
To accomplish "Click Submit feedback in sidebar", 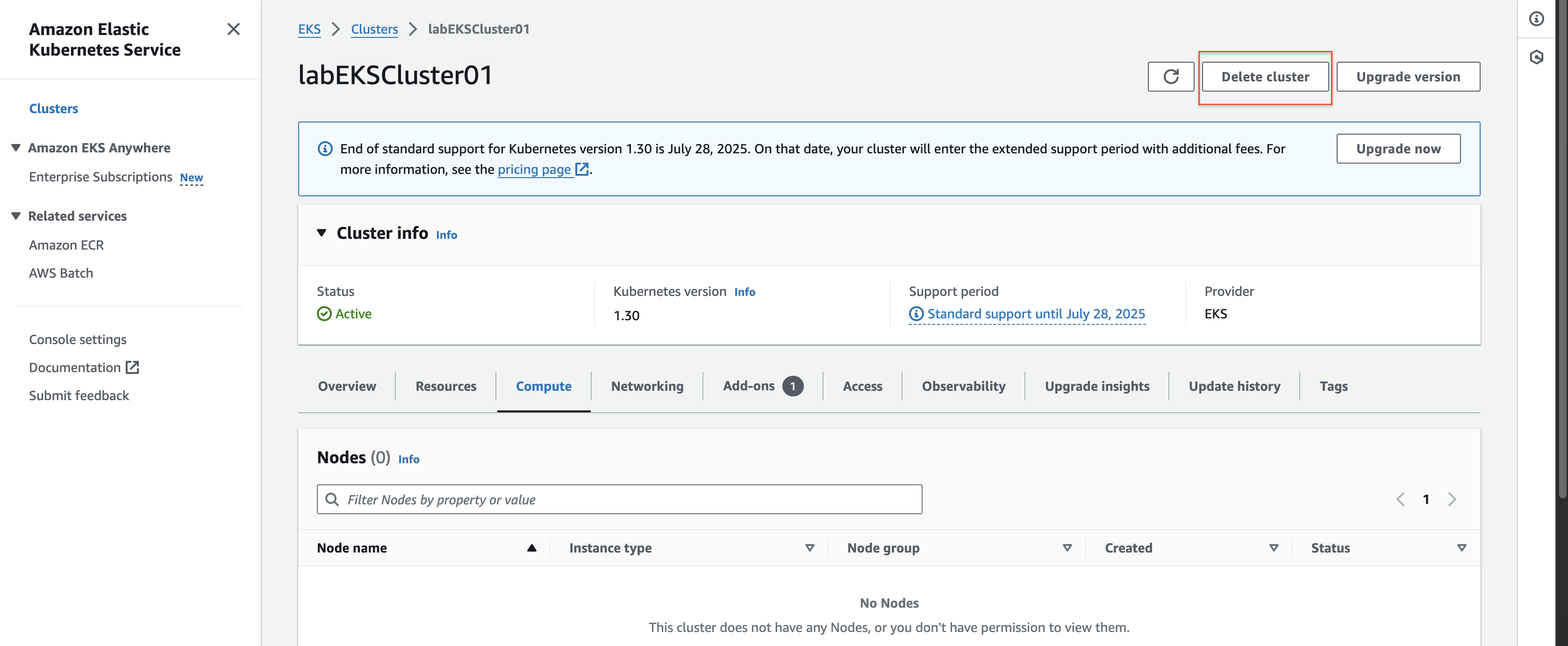I will [79, 395].
